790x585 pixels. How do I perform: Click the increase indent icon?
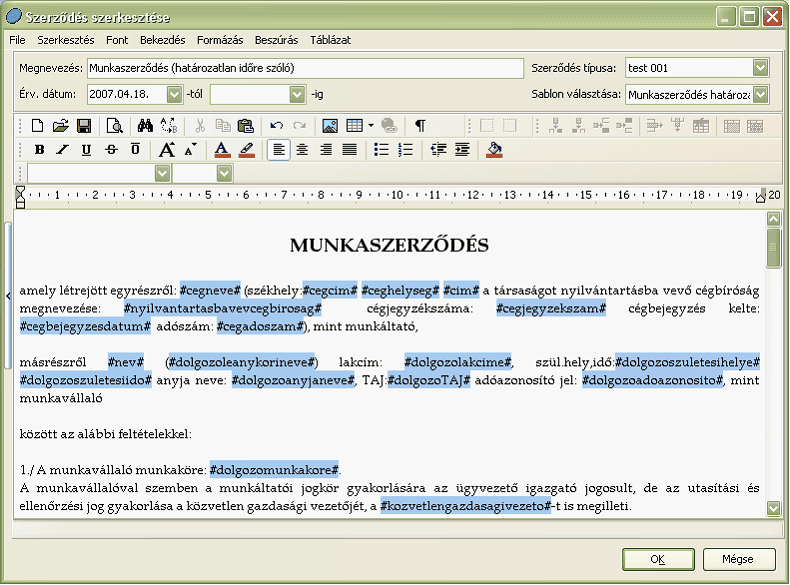click(x=462, y=150)
